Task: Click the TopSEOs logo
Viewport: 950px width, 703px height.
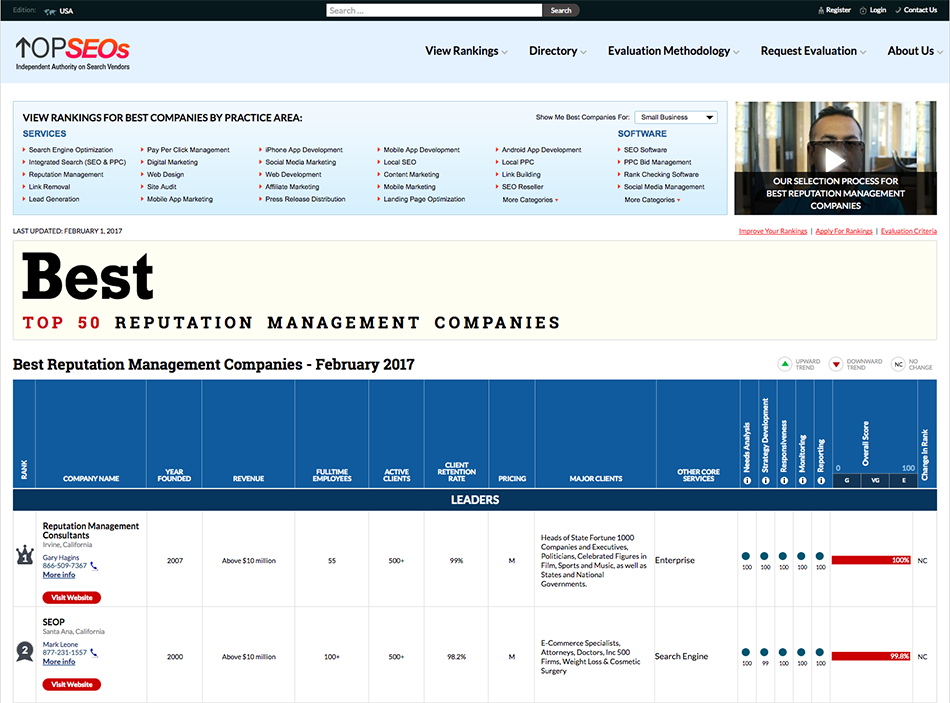Action: pyautogui.click(x=72, y=52)
